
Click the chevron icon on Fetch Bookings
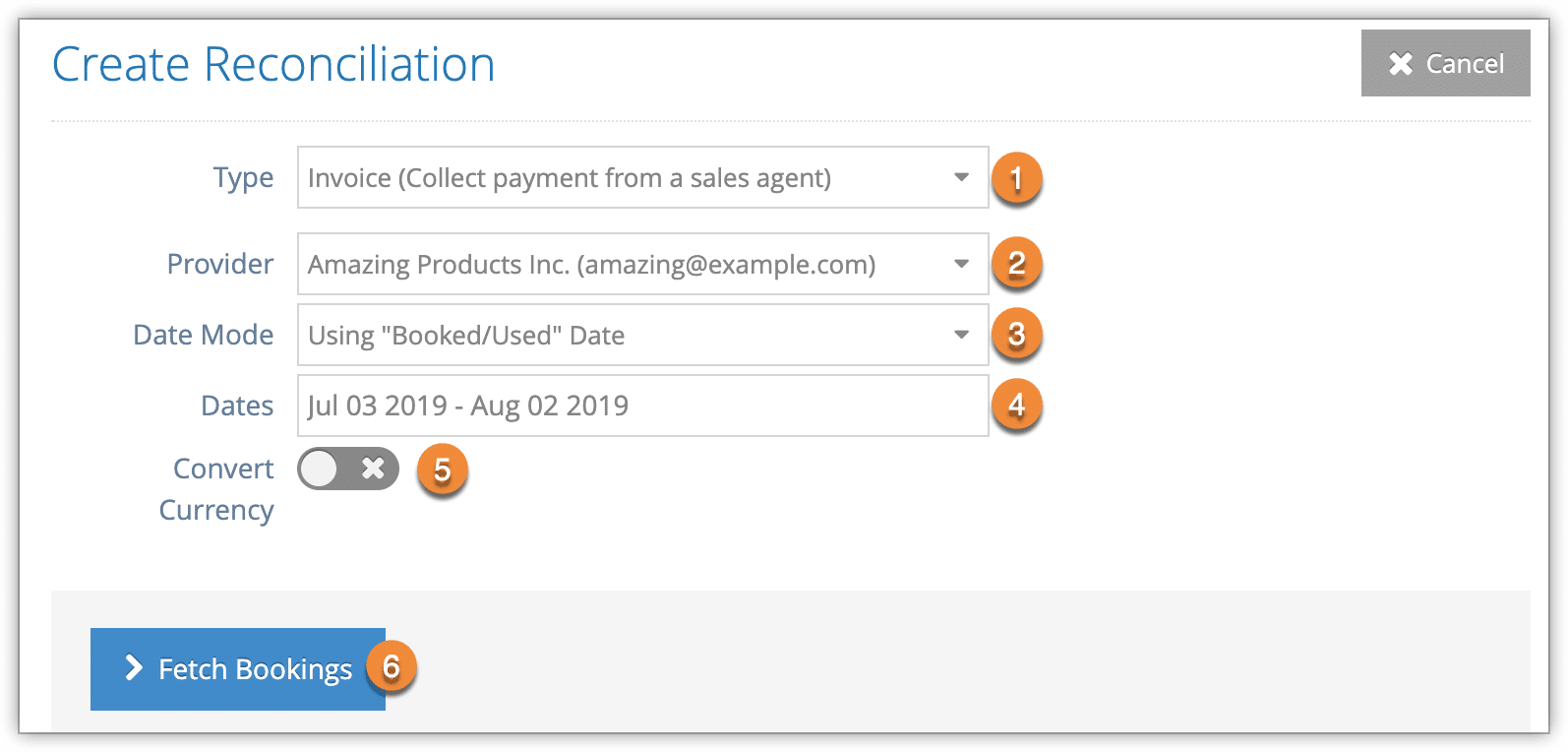click(134, 668)
